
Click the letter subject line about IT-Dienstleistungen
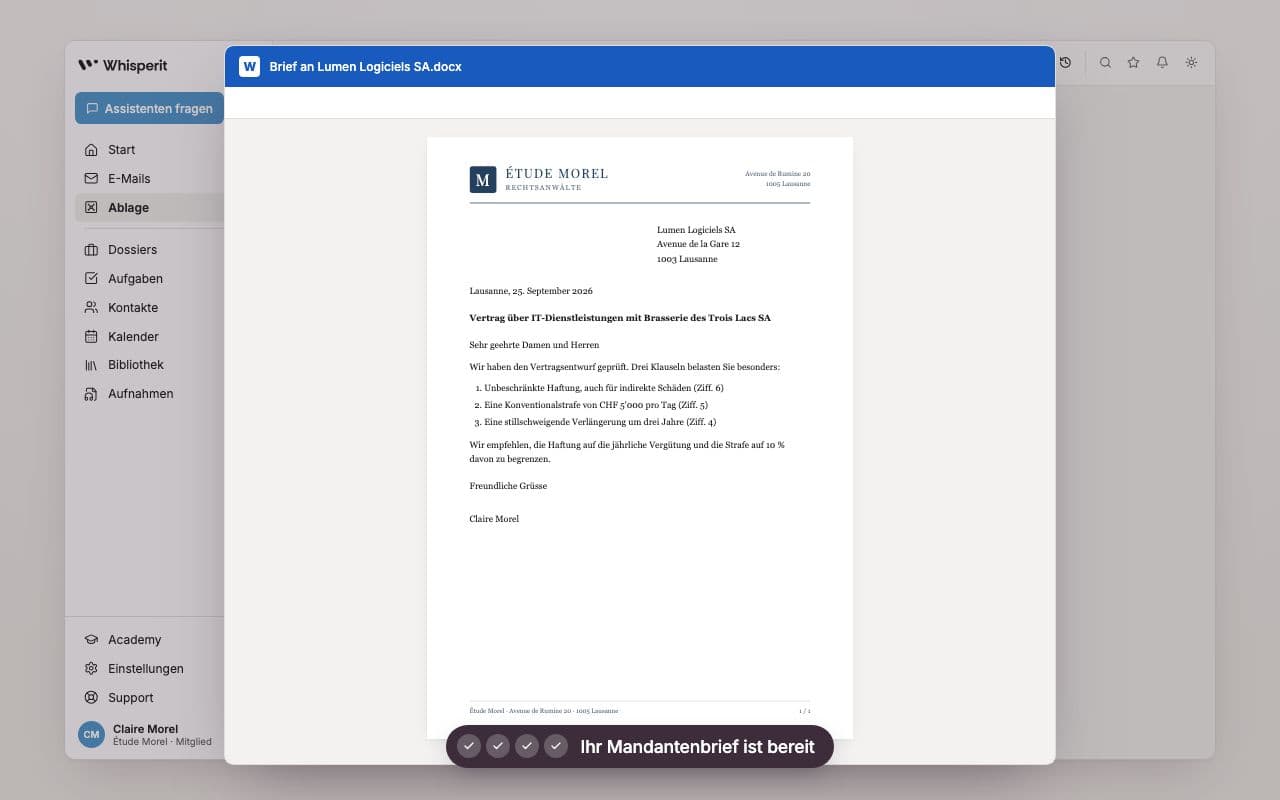point(620,318)
